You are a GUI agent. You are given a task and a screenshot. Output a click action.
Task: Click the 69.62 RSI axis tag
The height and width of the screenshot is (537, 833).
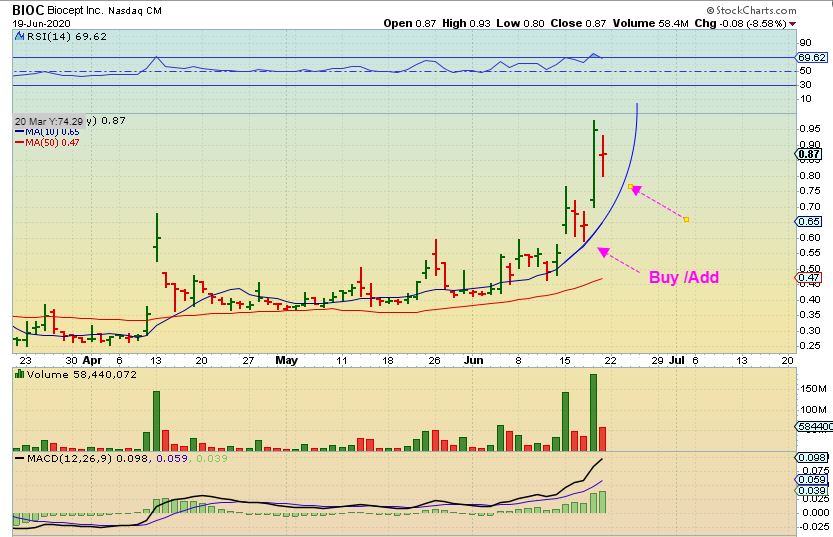pyautogui.click(x=812, y=57)
